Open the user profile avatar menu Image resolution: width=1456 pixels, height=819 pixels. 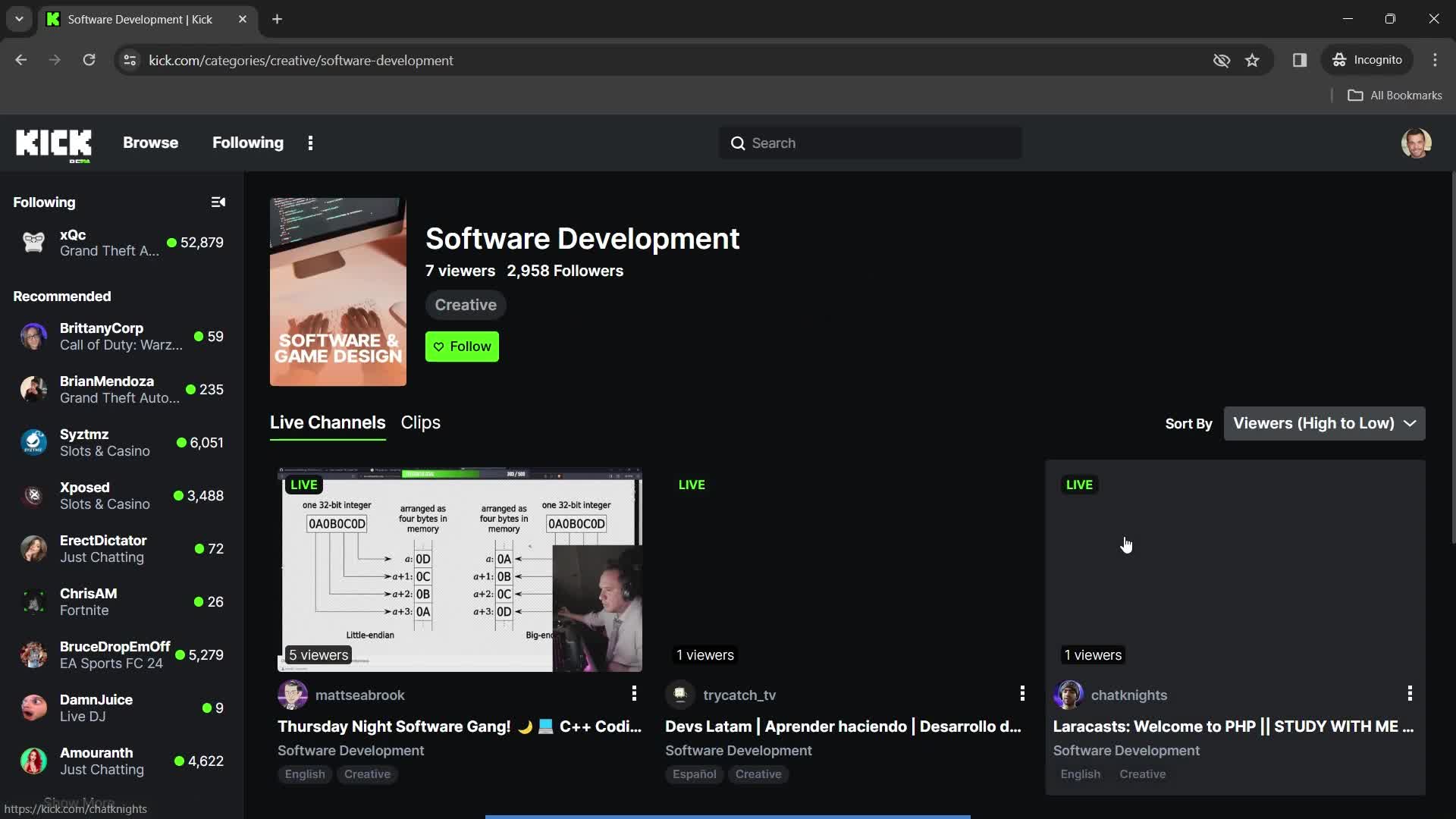click(1416, 143)
